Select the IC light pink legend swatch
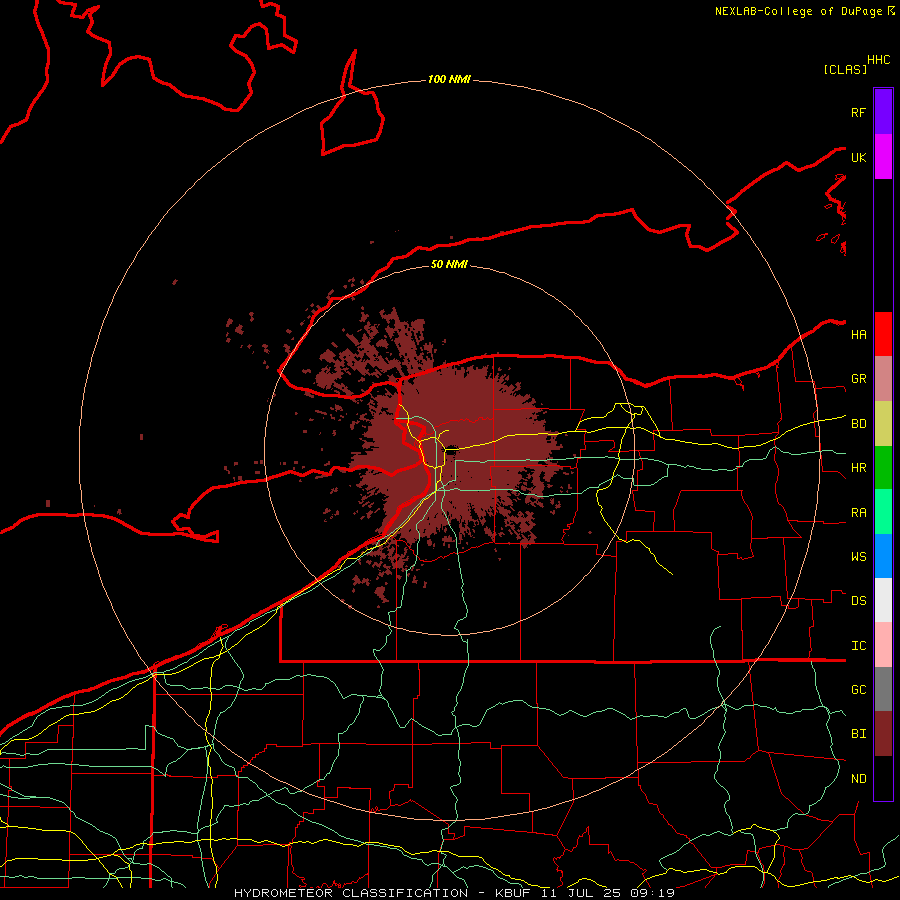This screenshot has height=900, width=900. tap(883, 645)
